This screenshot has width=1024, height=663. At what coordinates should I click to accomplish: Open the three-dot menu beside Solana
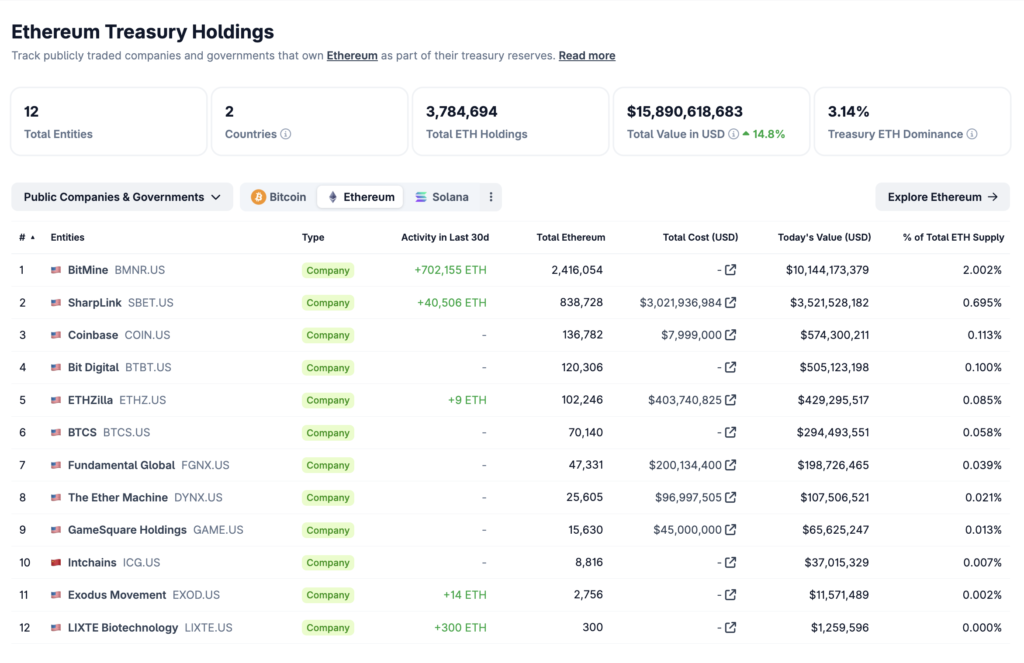[x=490, y=197]
